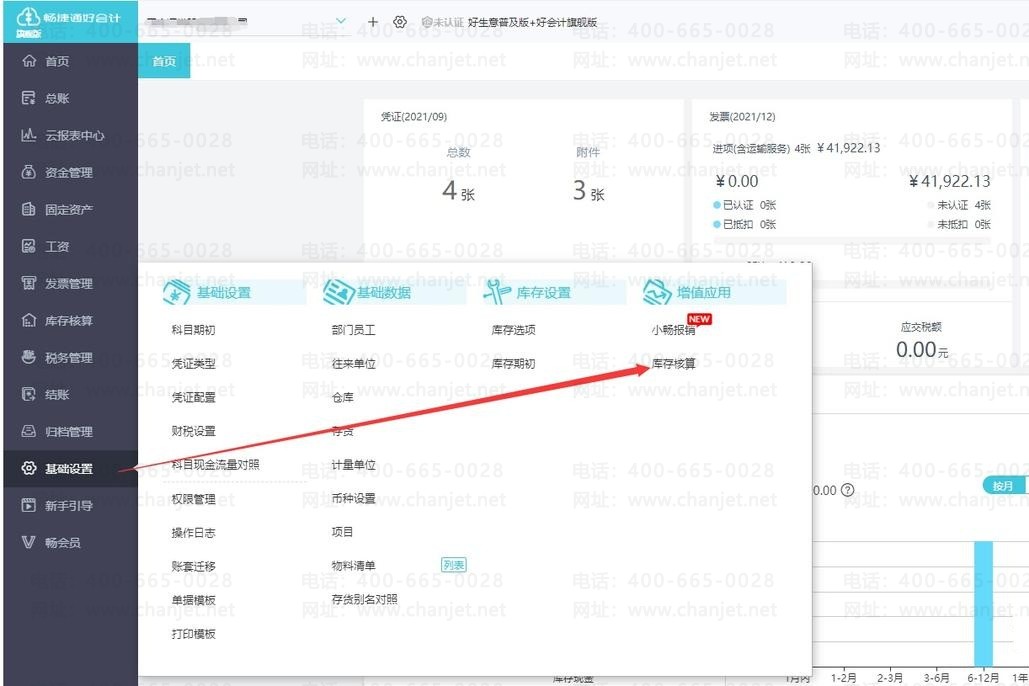Click the 库存设置 header tools icon
Image resolution: width=1029 pixels, height=686 pixels.
pyautogui.click(x=497, y=292)
